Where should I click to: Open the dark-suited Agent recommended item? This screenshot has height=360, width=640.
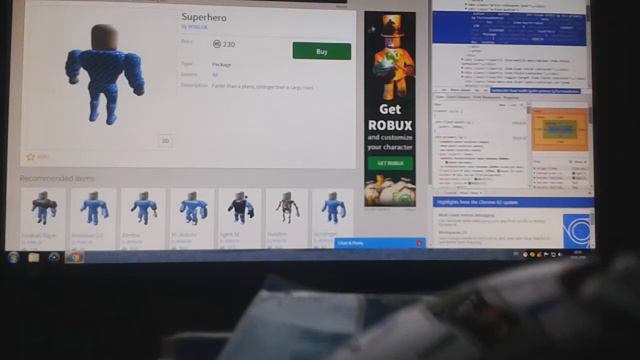240,218
